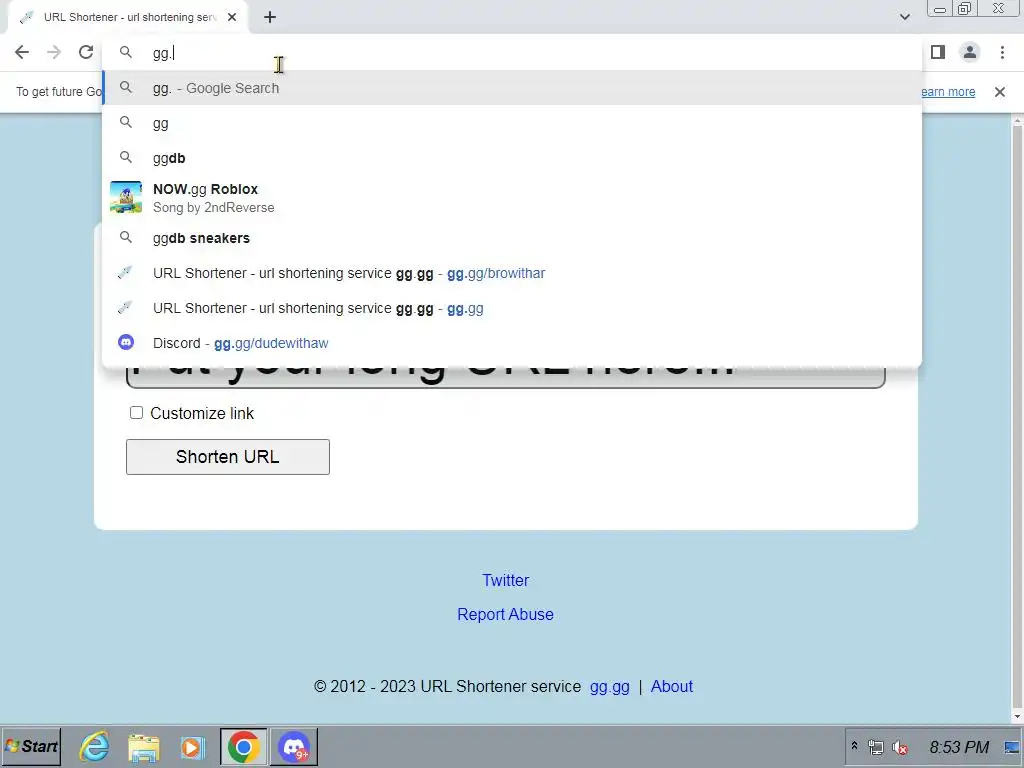This screenshot has height=768, width=1024.
Task: Go back using the browser back arrow
Action: (22, 52)
